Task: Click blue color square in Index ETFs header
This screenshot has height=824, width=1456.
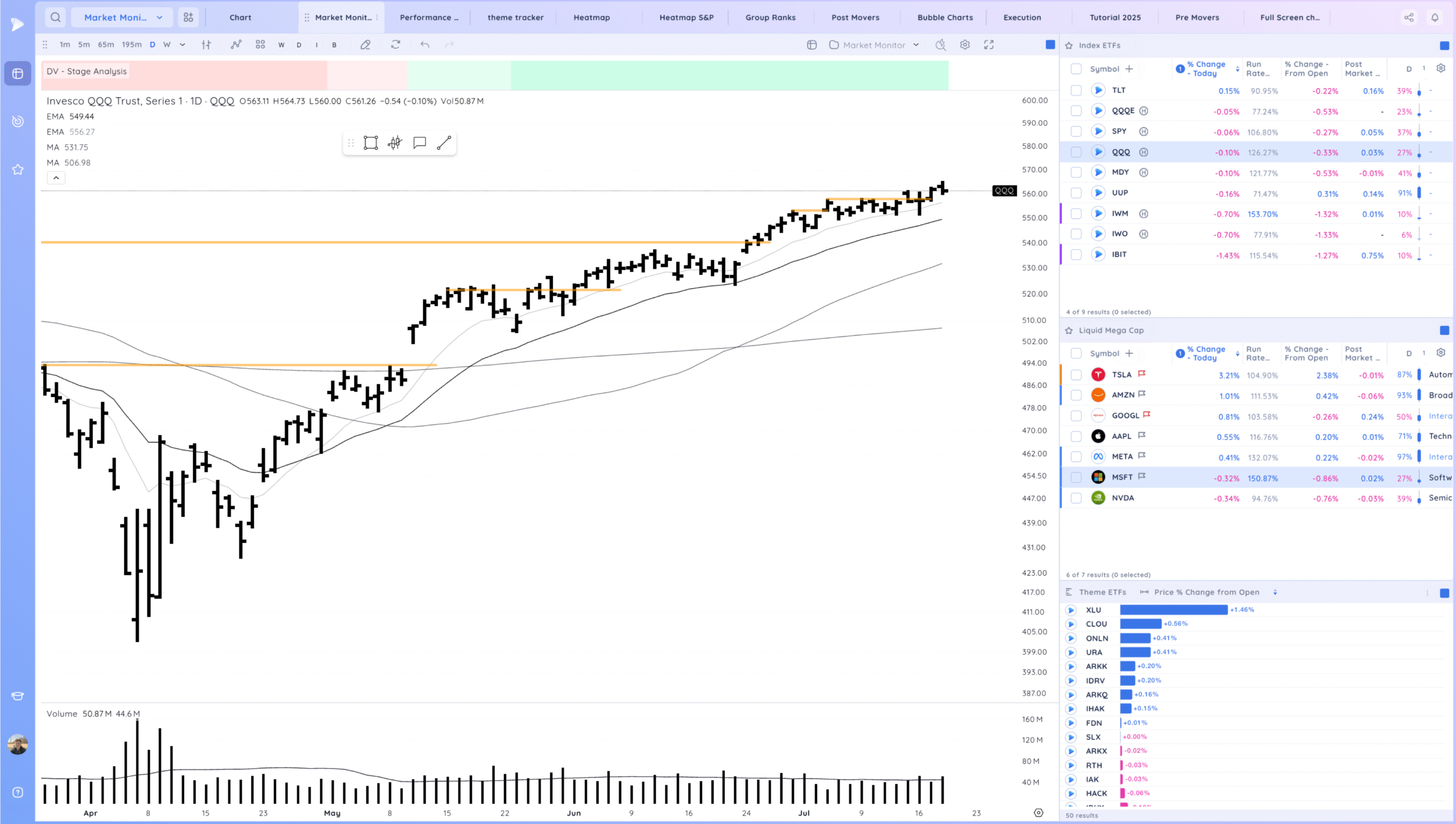Action: point(1445,45)
